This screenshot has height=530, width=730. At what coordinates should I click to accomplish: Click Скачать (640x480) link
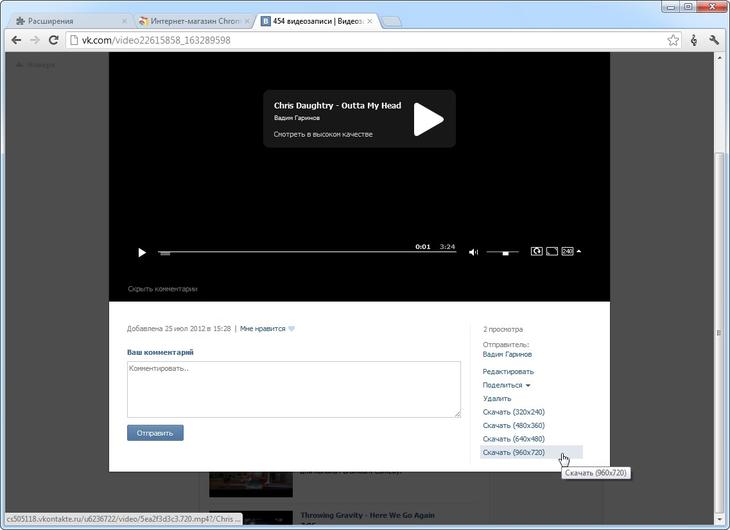point(514,439)
